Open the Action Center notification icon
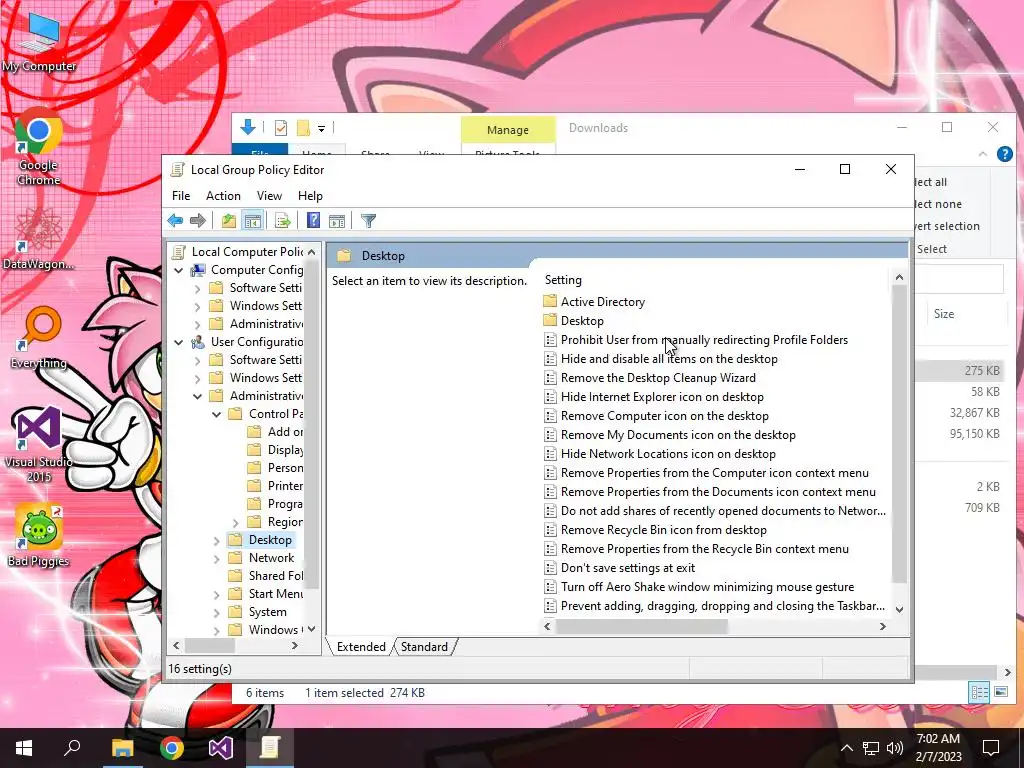The image size is (1024, 768). pyautogui.click(x=991, y=748)
